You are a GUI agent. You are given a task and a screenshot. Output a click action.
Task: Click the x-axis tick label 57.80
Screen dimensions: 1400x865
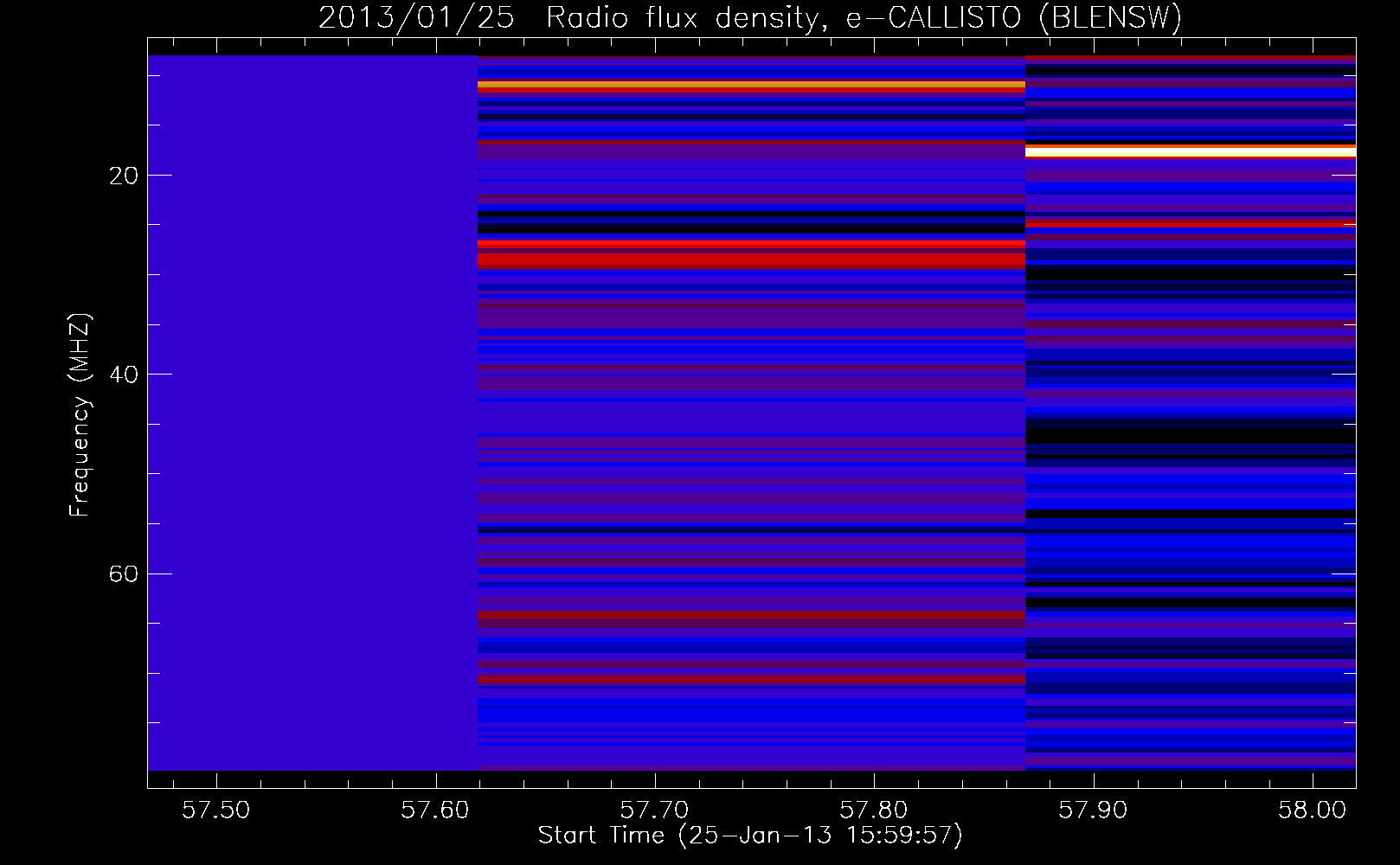click(874, 811)
